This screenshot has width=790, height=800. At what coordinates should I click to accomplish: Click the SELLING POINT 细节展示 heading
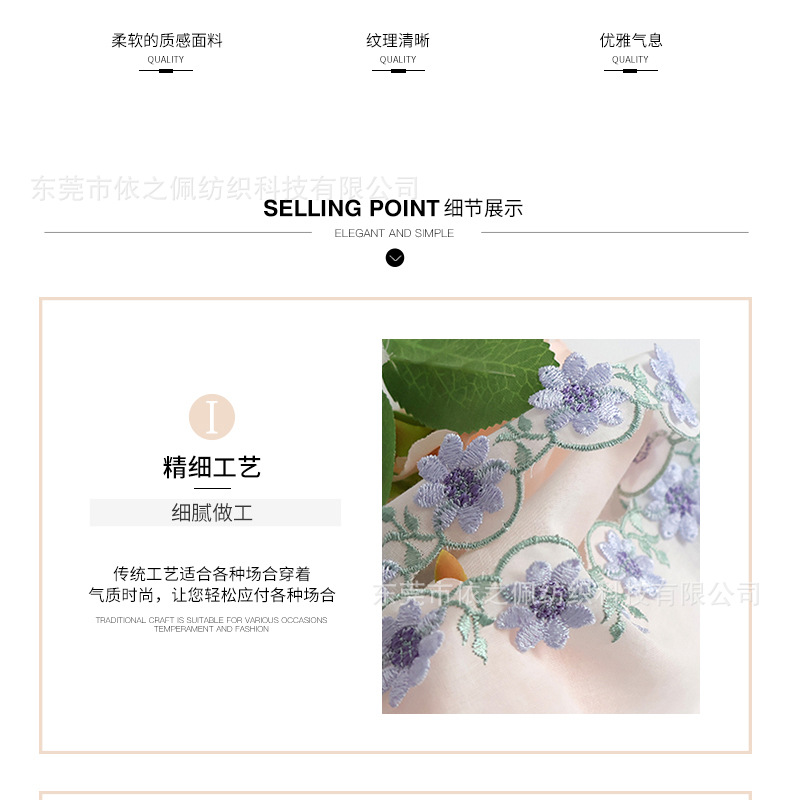pos(393,208)
